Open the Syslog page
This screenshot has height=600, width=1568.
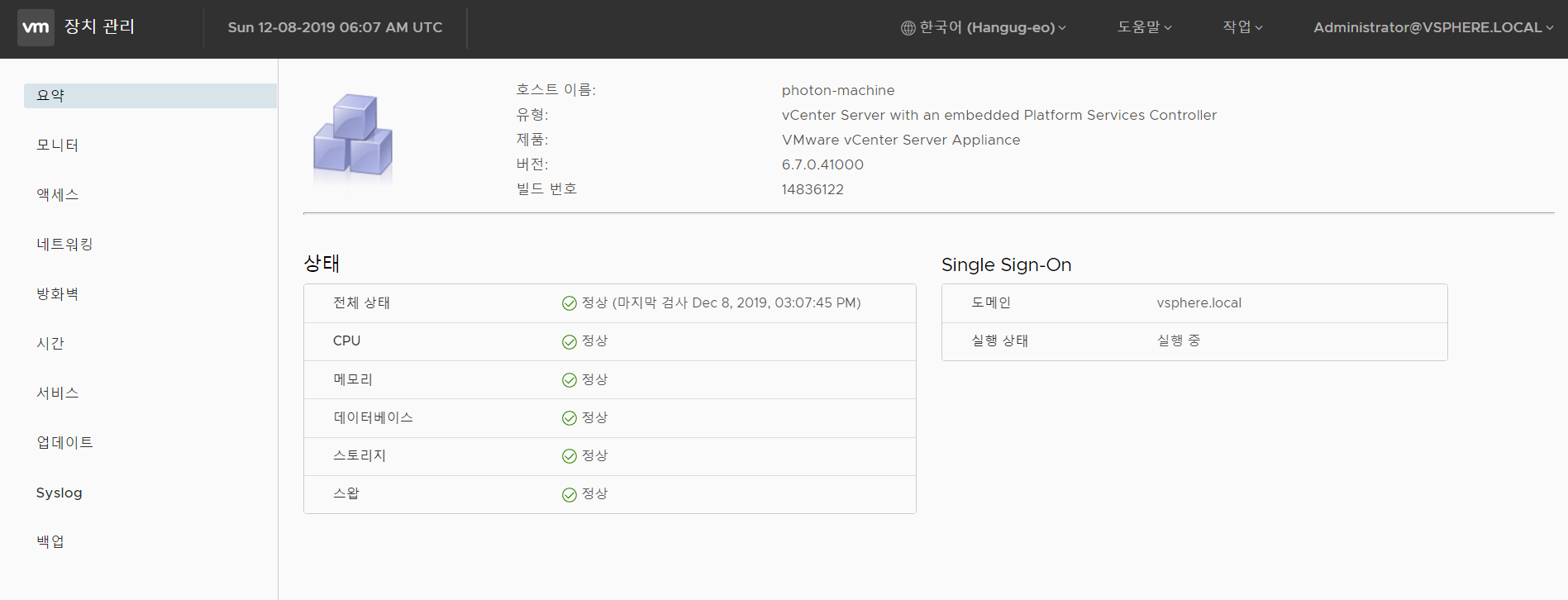[x=59, y=493]
